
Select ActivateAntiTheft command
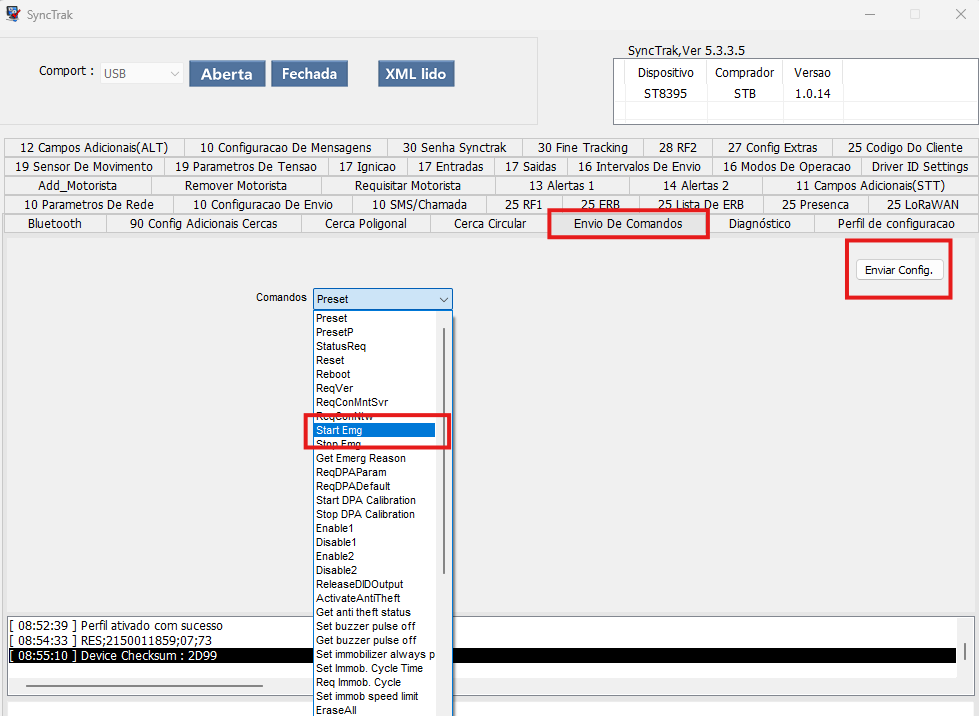(375, 599)
